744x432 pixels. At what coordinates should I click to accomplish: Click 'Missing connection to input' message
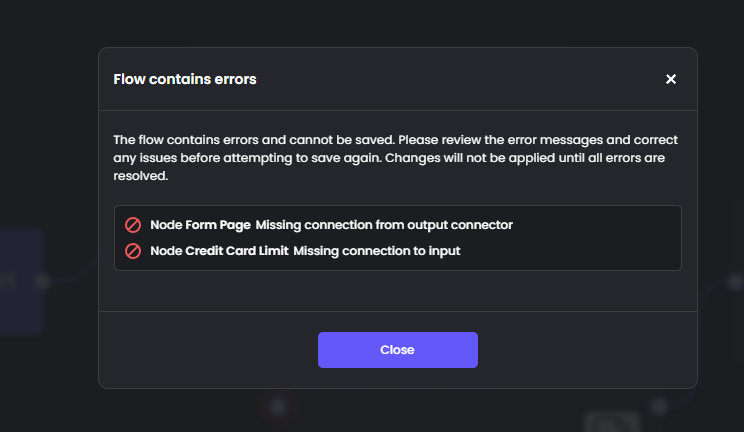point(377,251)
